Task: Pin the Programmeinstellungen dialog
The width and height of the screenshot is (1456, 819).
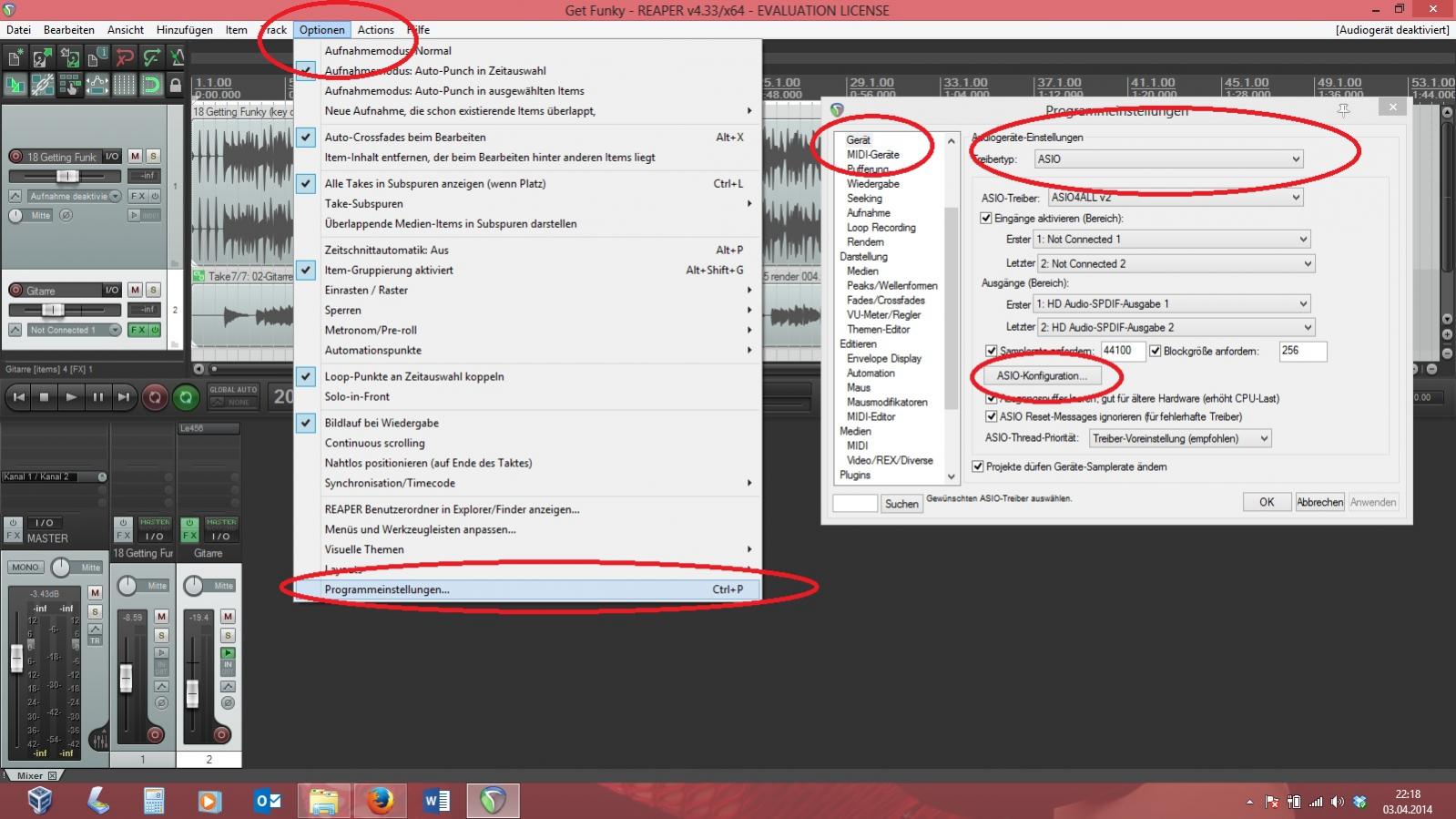Action: [x=1343, y=109]
